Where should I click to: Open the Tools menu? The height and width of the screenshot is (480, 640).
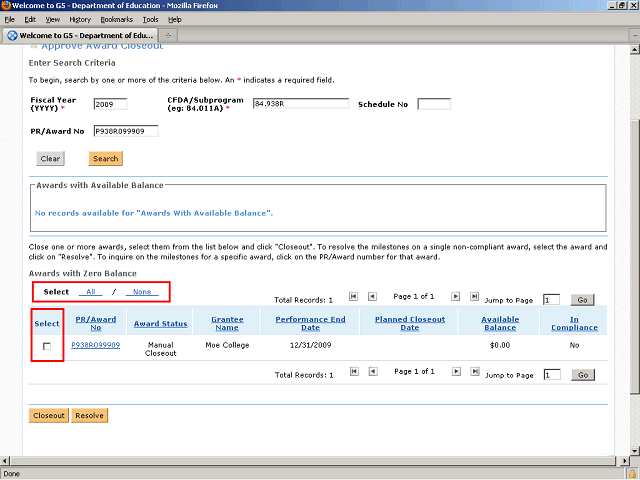[x=150, y=20]
